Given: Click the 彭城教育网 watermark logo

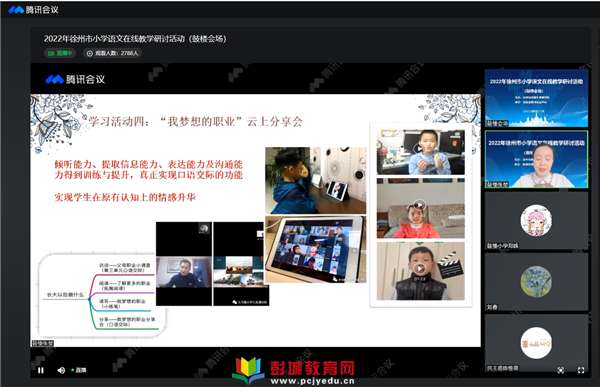Looking at the screenshot, I should 293,371.
